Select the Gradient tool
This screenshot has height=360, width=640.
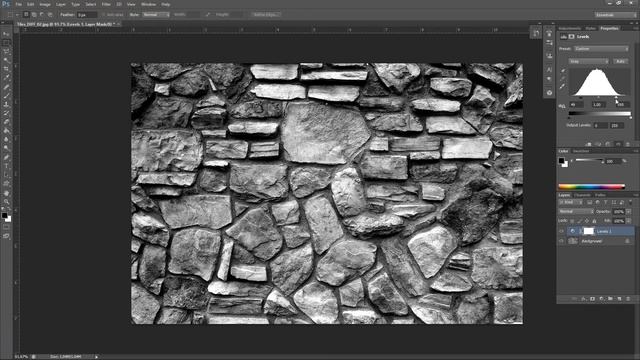click(x=6, y=130)
